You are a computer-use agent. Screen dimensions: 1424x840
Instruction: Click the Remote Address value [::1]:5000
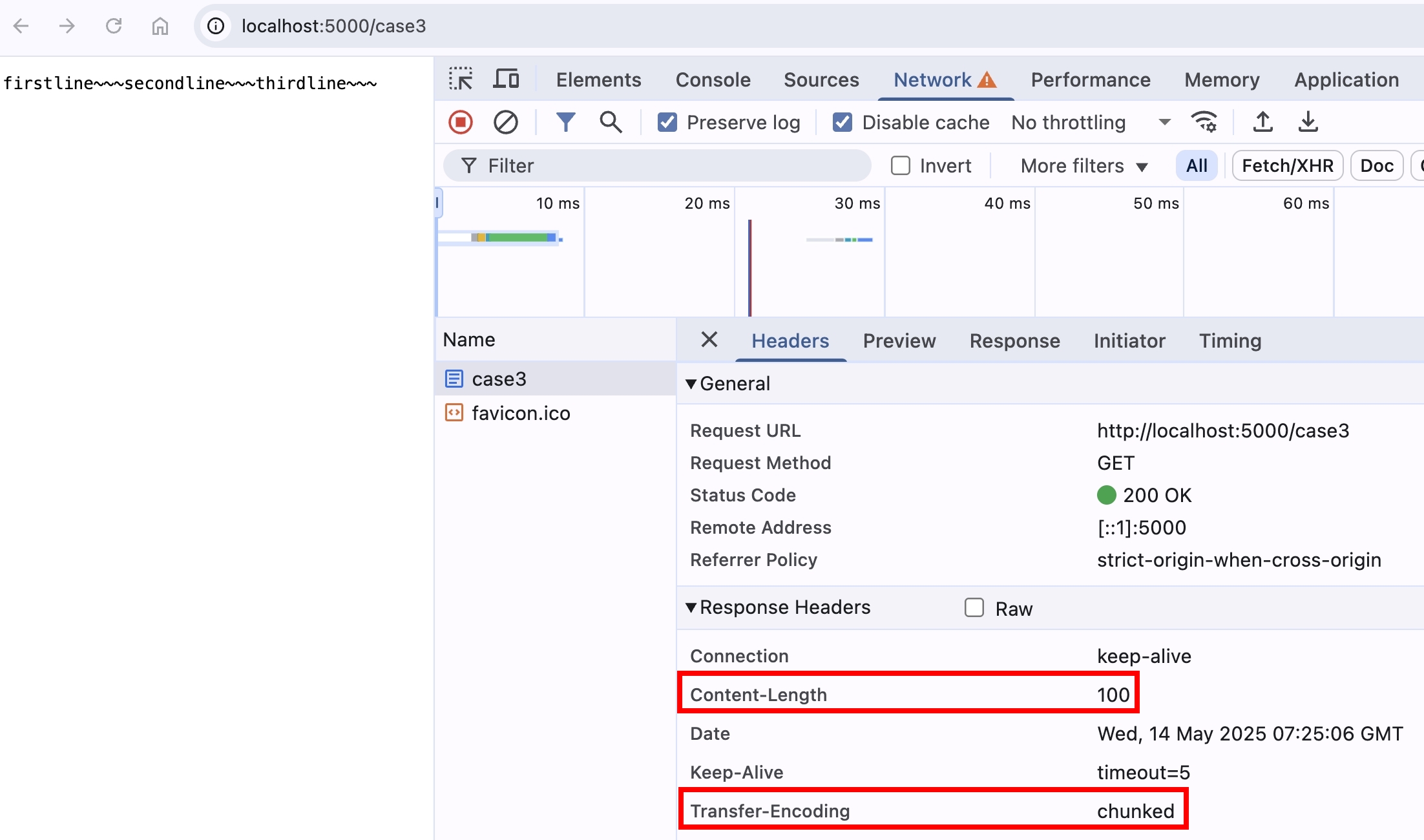point(1142,528)
